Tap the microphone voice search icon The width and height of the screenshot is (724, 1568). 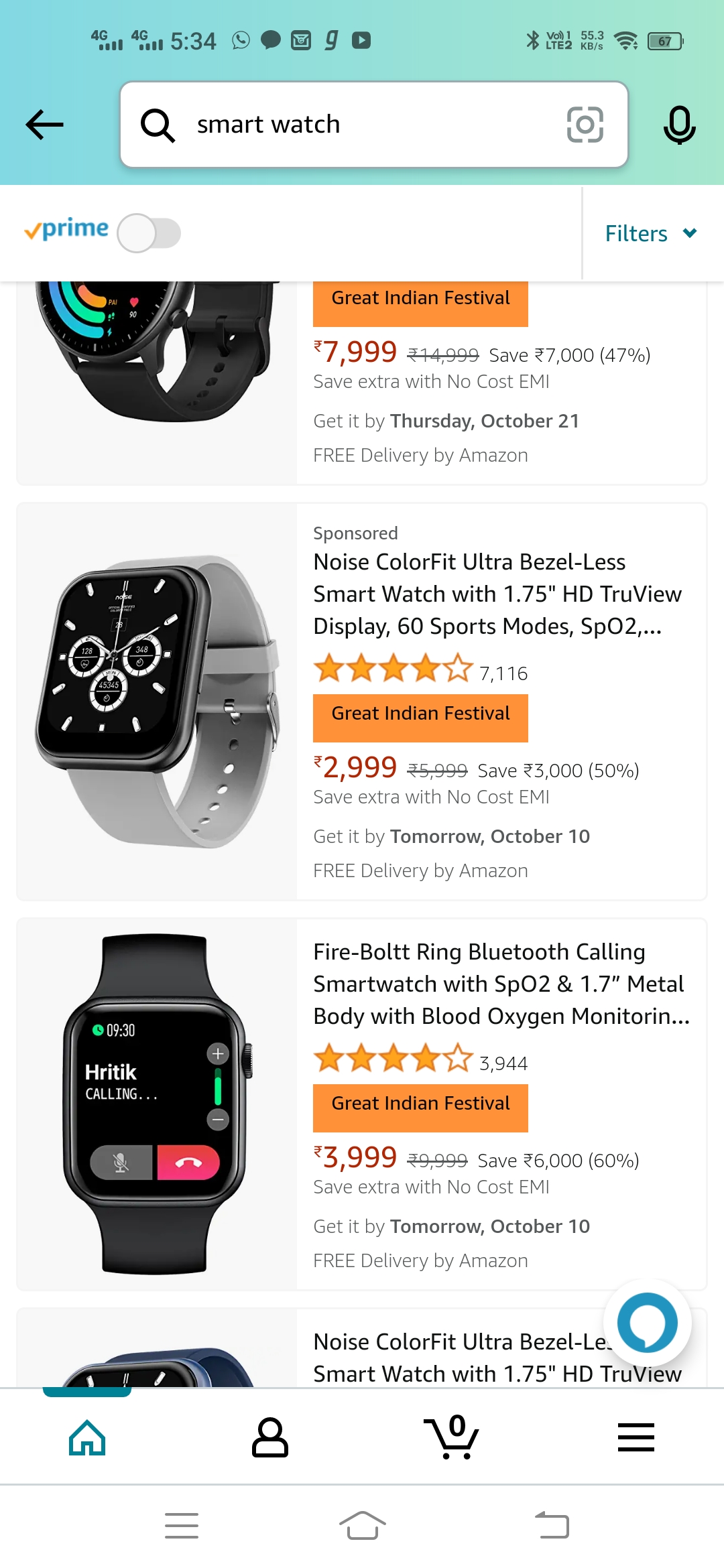(679, 125)
